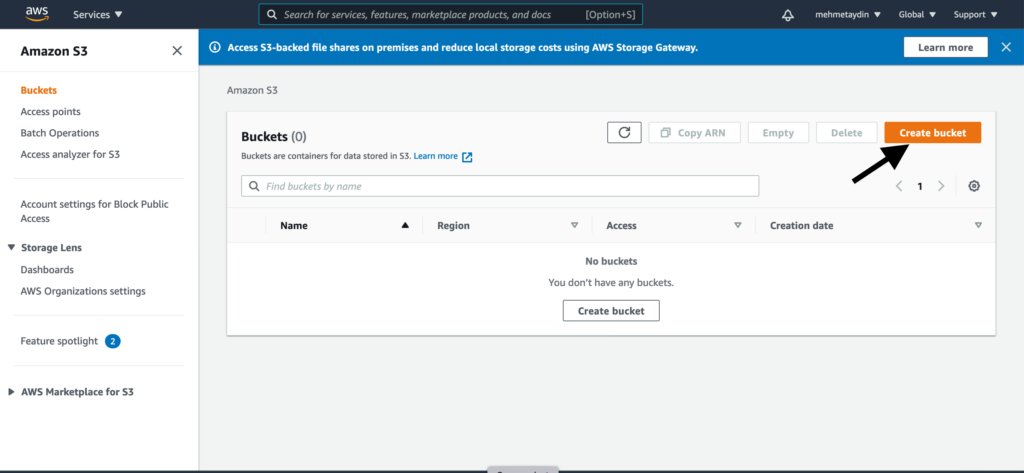The image size is (1024, 473).
Task: Click the Empty button
Action: point(778,133)
